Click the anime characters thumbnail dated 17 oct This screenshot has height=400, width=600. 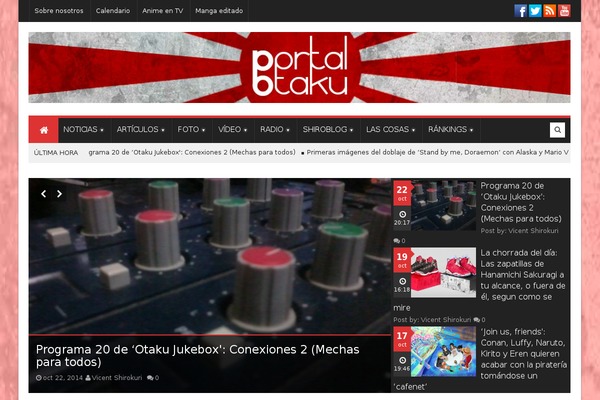pyautogui.click(x=443, y=351)
